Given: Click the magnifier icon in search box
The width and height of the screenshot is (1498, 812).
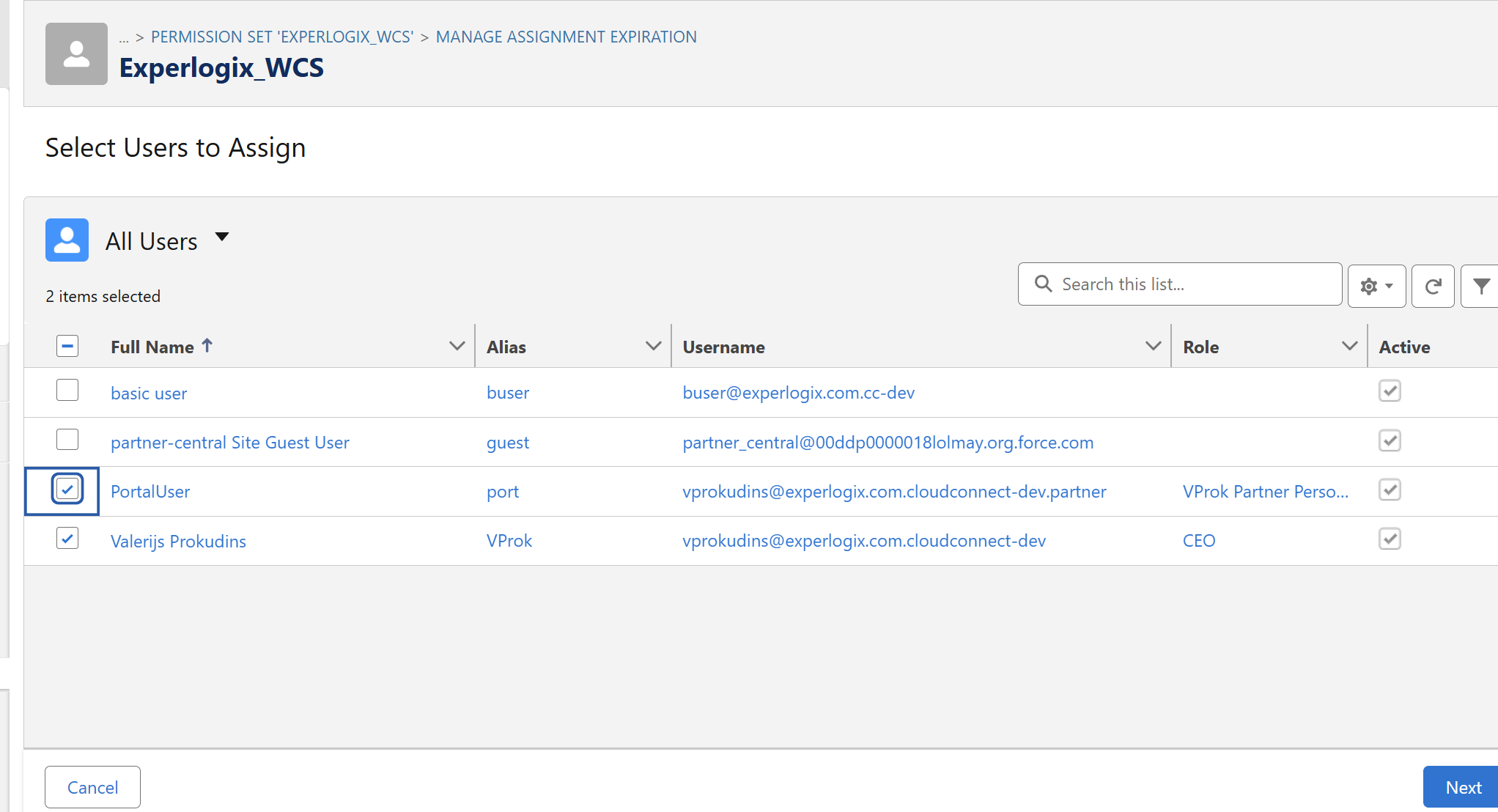Looking at the screenshot, I should tap(1043, 284).
